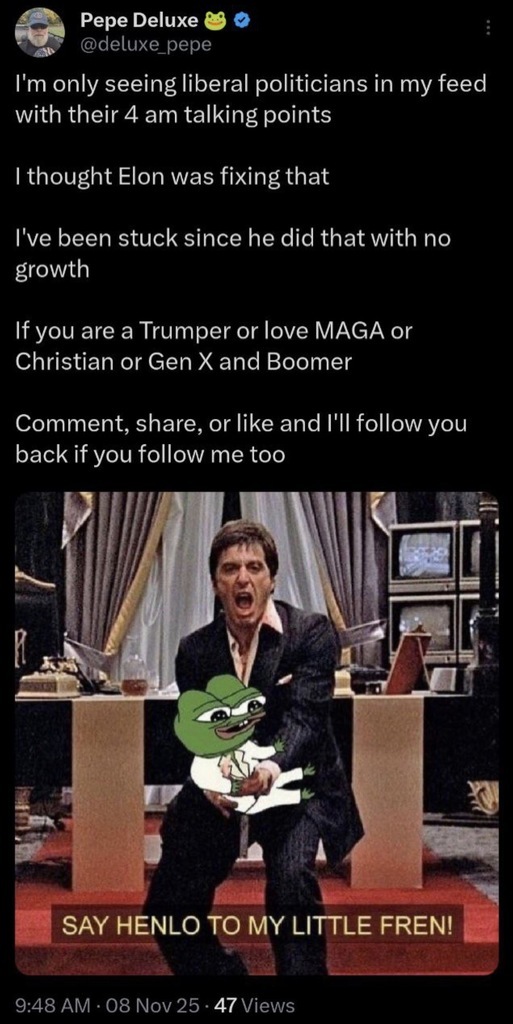Click the blue verified checkmark badge
The image size is (513, 1024).
pos(239,21)
